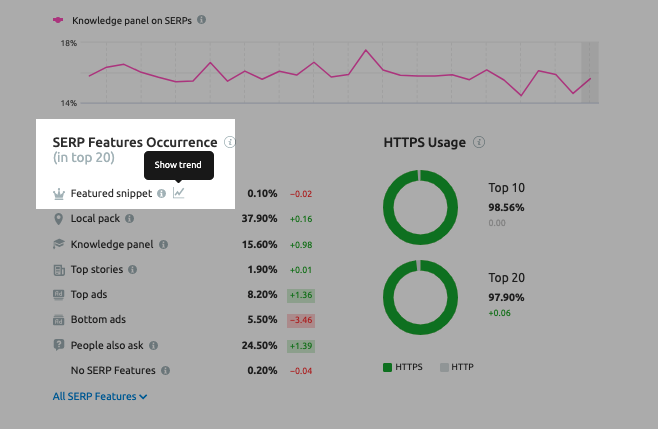Click info icon by Knowledge panel on SERPs

(x=202, y=20)
